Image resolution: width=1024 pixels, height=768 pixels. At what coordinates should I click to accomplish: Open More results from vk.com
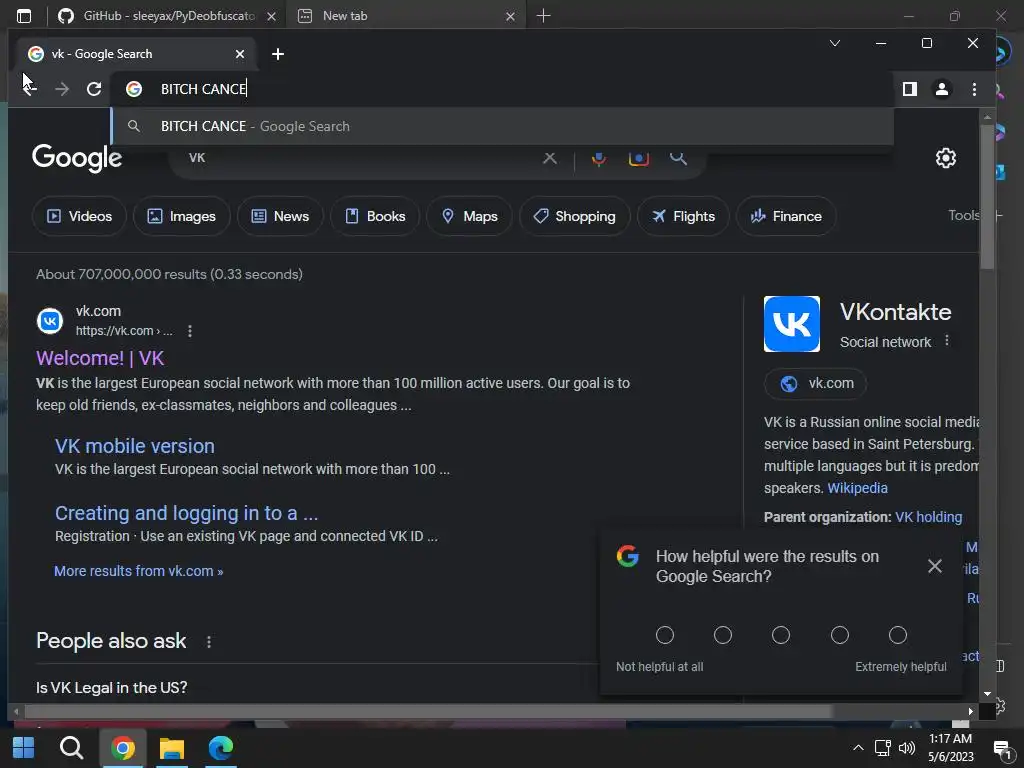tap(138, 571)
